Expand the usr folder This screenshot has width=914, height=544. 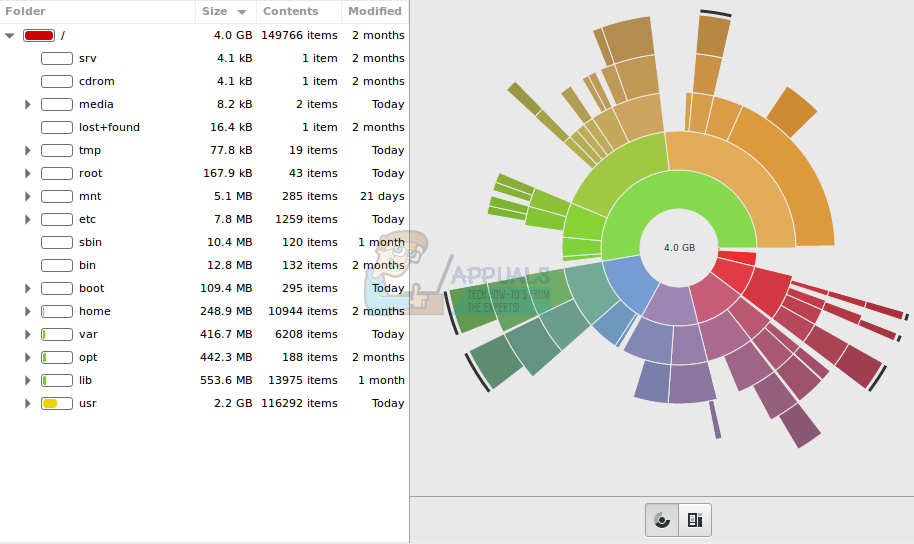tap(28, 404)
